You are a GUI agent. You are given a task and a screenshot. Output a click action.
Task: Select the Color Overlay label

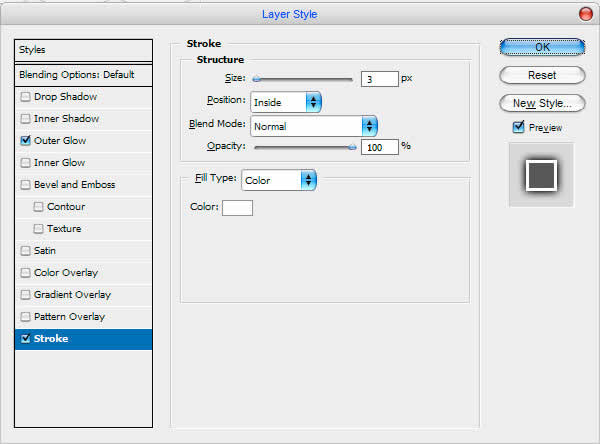pos(66,273)
